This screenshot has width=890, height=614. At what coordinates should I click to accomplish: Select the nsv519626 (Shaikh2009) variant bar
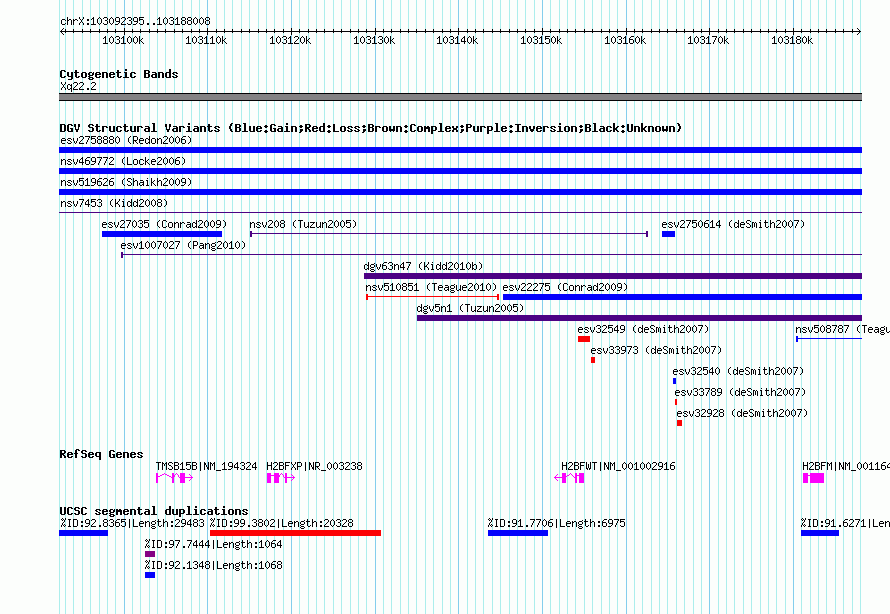pyautogui.click(x=460, y=192)
